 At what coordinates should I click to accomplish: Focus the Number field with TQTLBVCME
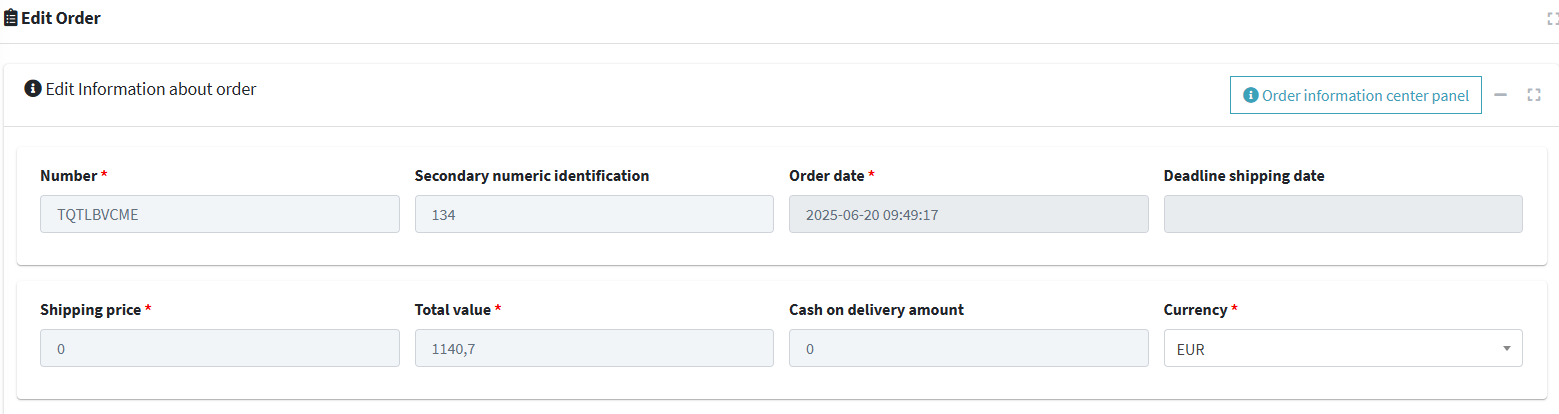tap(220, 214)
